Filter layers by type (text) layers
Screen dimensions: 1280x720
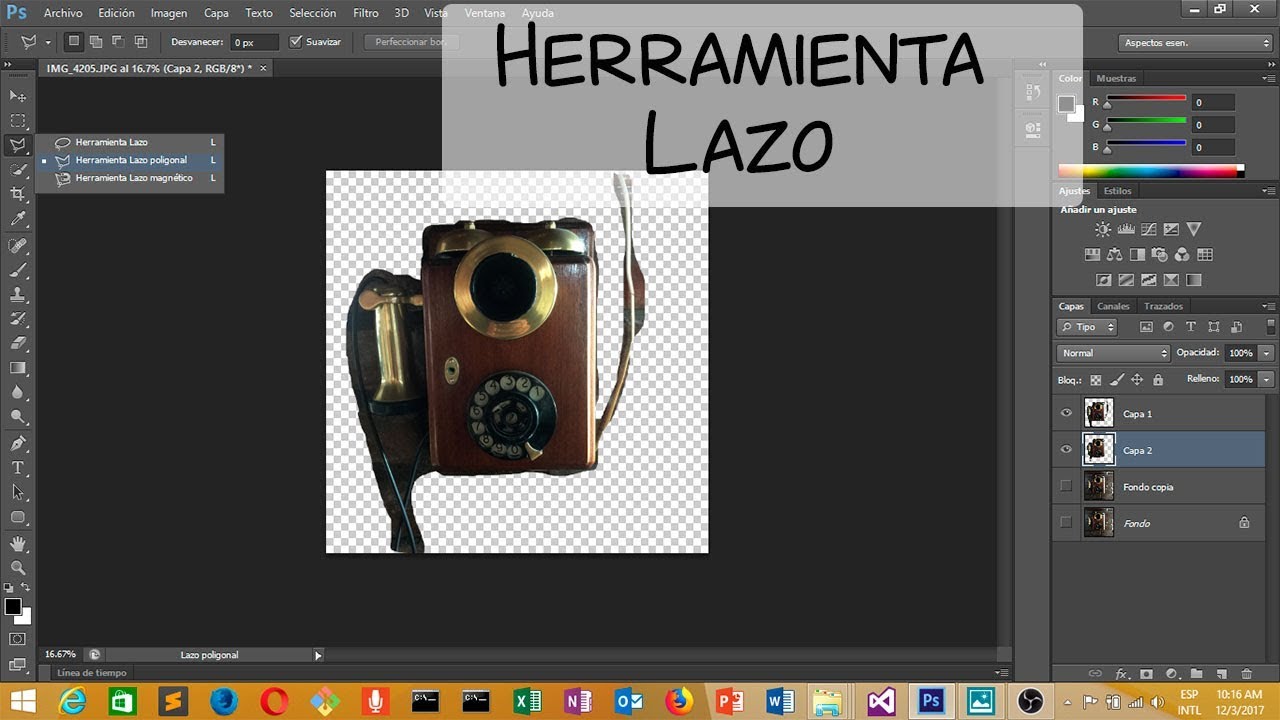[x=1191, y=327]
